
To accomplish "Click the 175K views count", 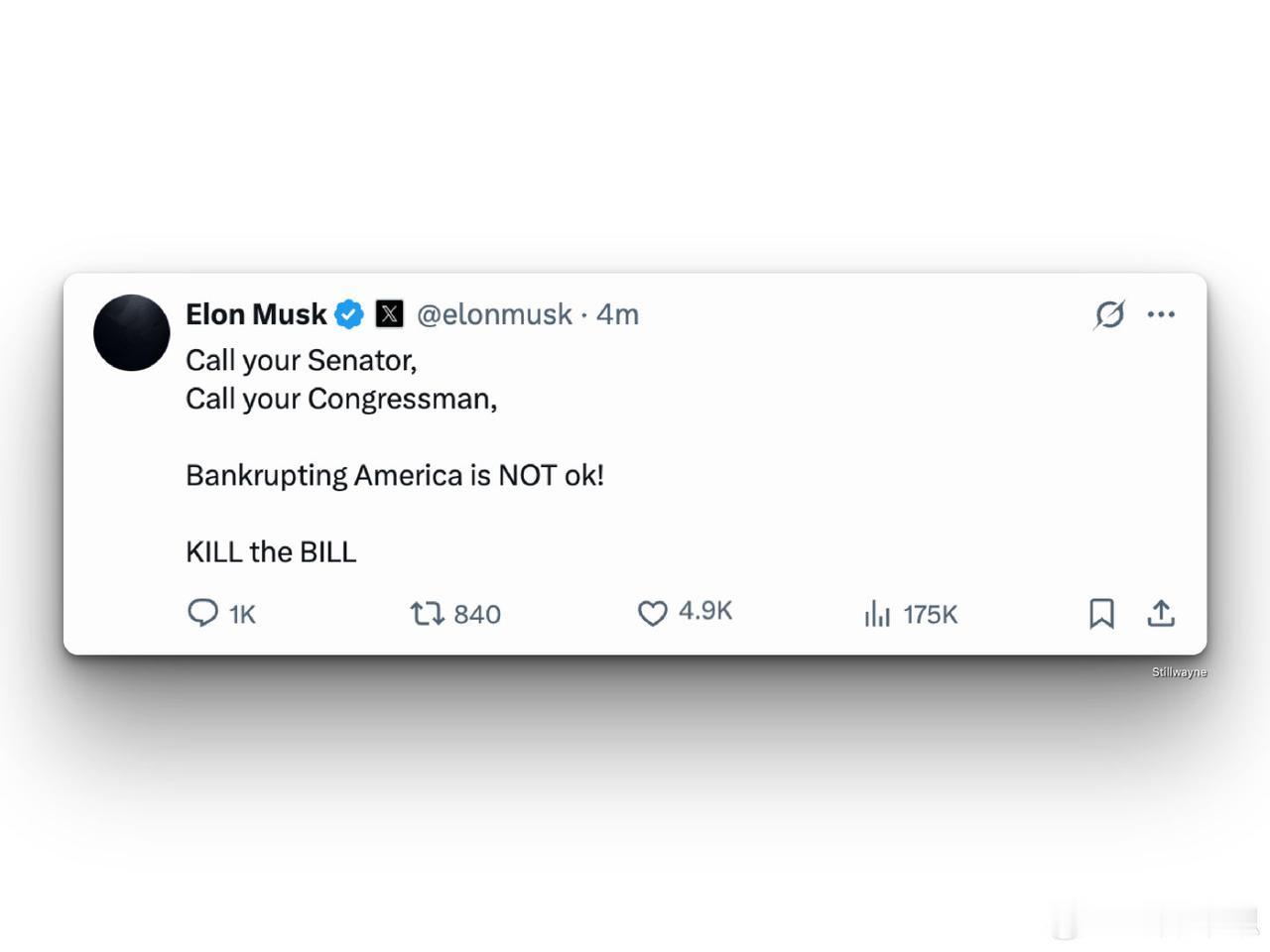I will 931,615.
